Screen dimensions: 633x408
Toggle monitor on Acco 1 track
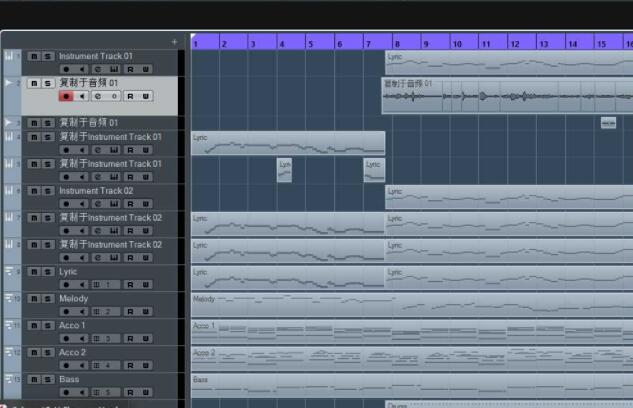(82, 339)
